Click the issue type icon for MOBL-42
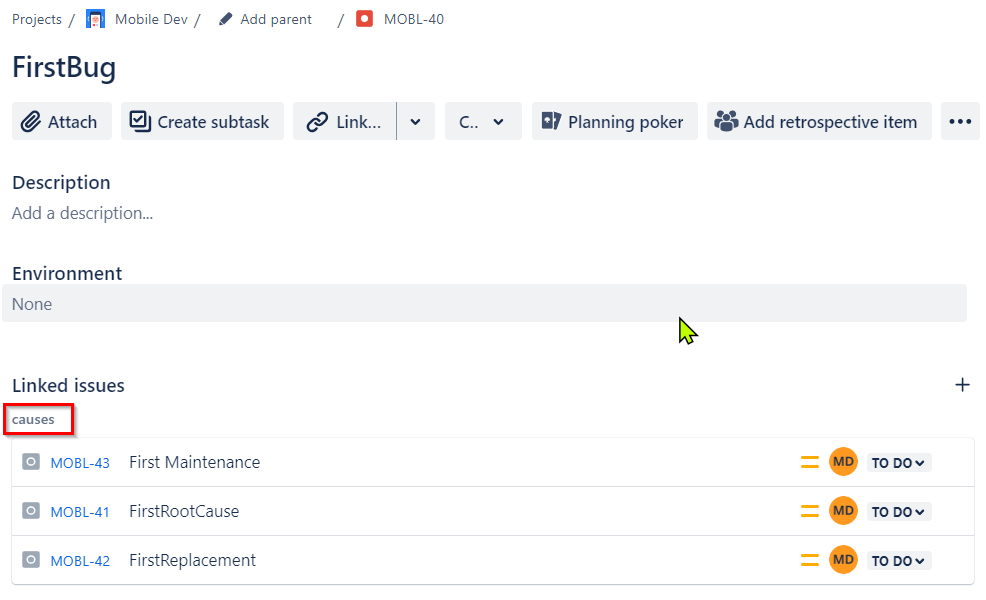The image size is (986, 600). click(x=31, y=560)
